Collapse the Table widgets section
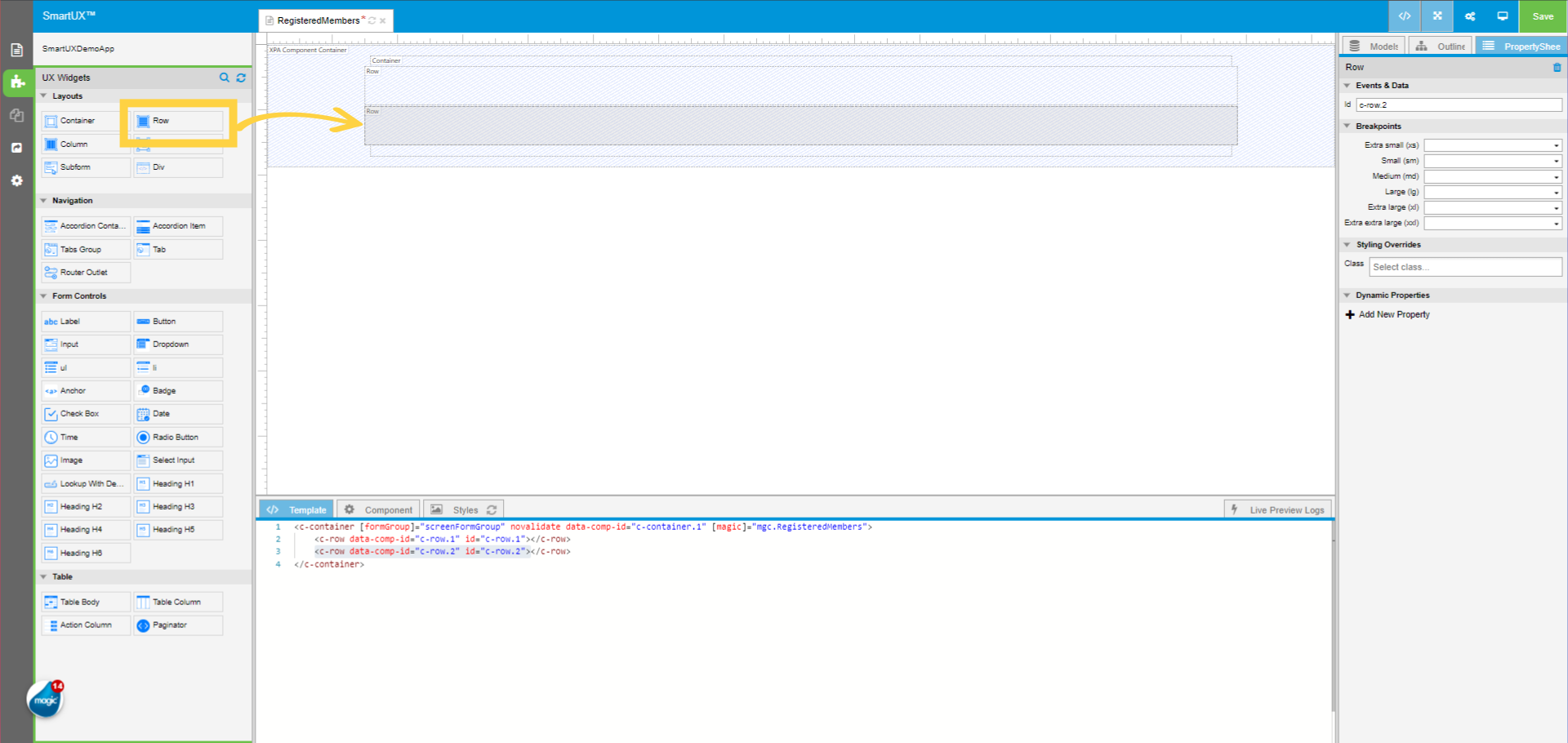The height and width of the screenshot is (743, 1568). point(44,577)
